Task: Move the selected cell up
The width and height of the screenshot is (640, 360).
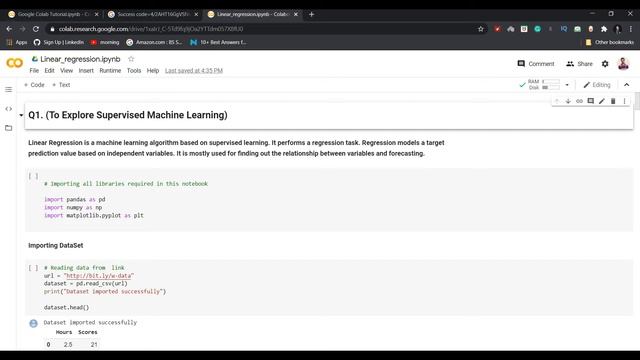Action: click(x=557, y=101)
